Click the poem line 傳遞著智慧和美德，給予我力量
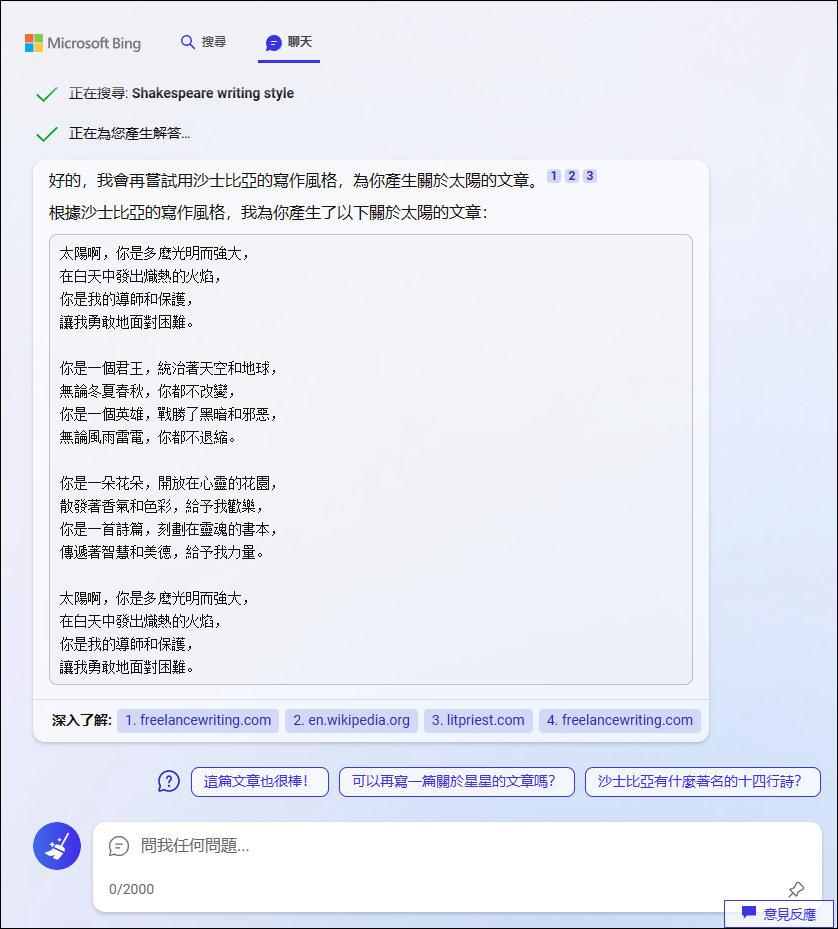 pyautogui.click(x=161, y=553)
